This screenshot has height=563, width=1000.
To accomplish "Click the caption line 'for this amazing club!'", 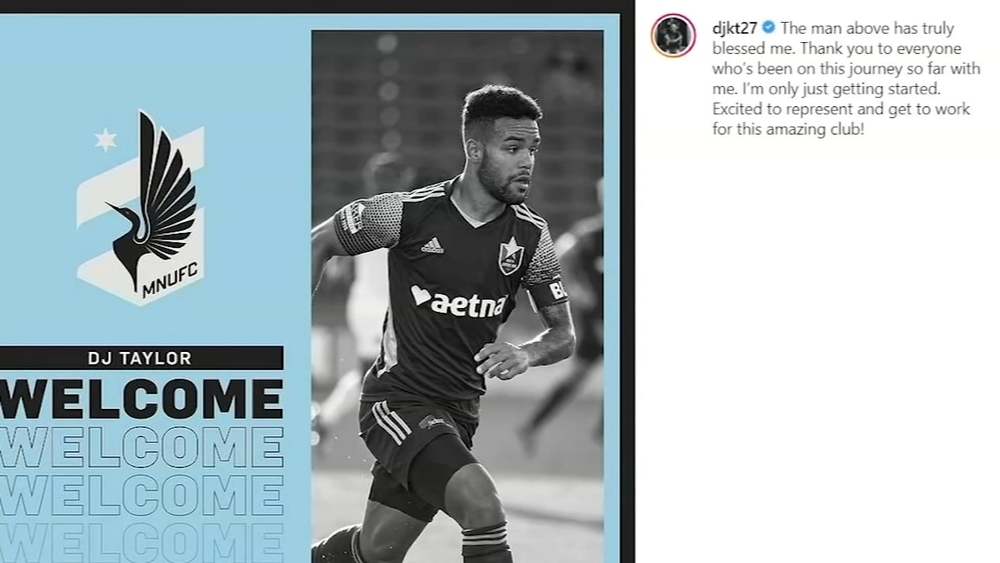I will (788, 129).
